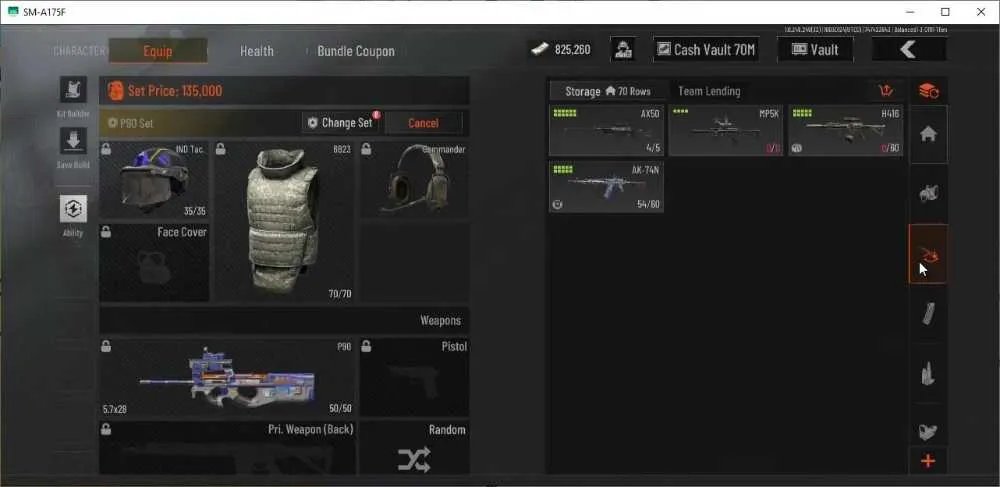Go back using the left chevron
The height and width of the screenshot is (487, 1000).
908,49
